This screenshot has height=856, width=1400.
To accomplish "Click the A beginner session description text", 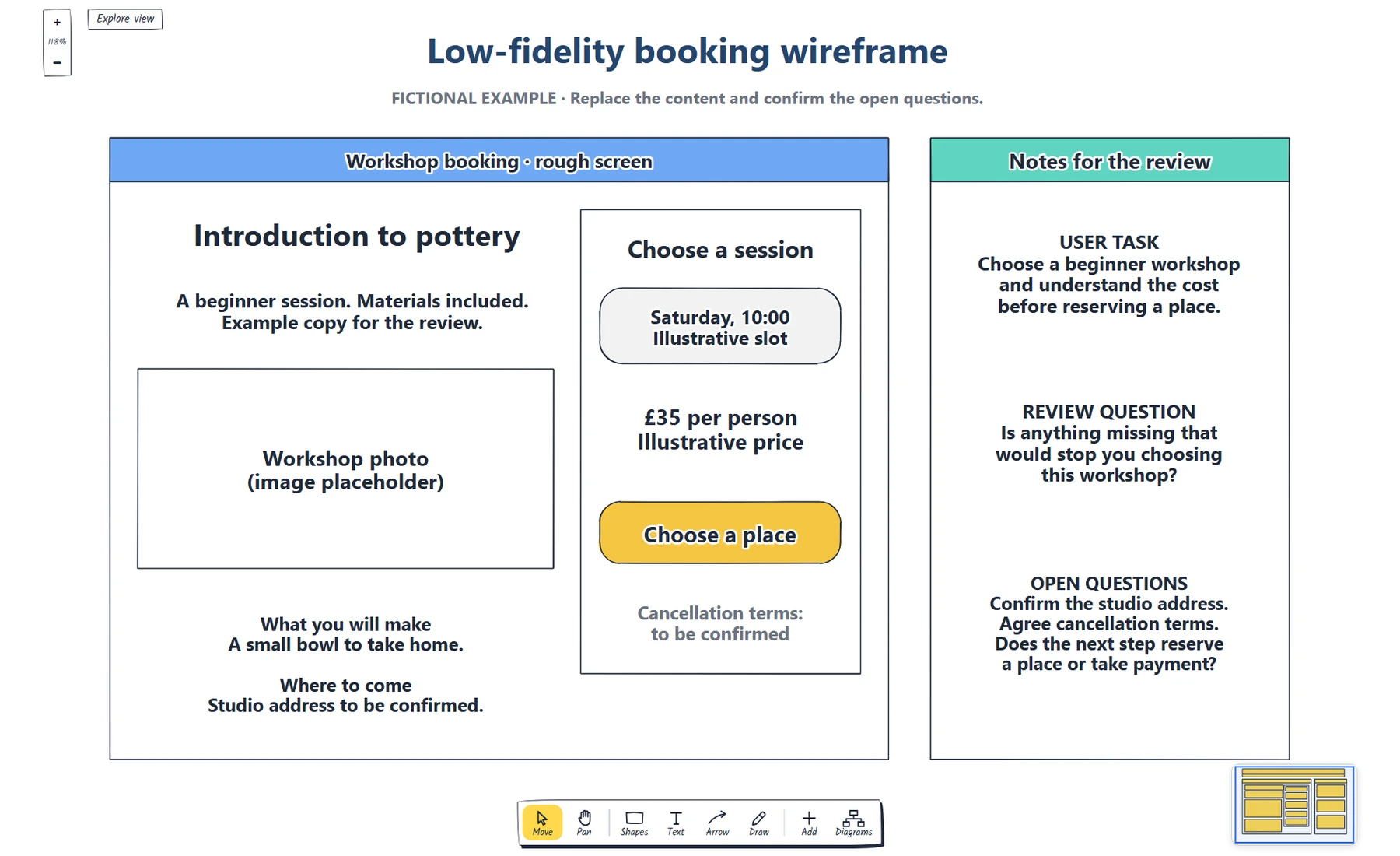I will point(352,312).
